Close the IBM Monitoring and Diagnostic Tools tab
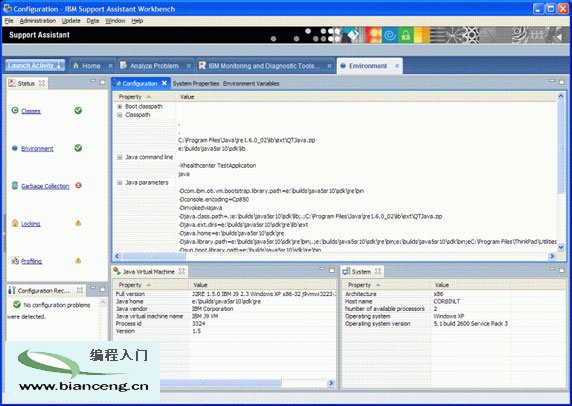This screenshot has height=406, width=572. point(329,66)
